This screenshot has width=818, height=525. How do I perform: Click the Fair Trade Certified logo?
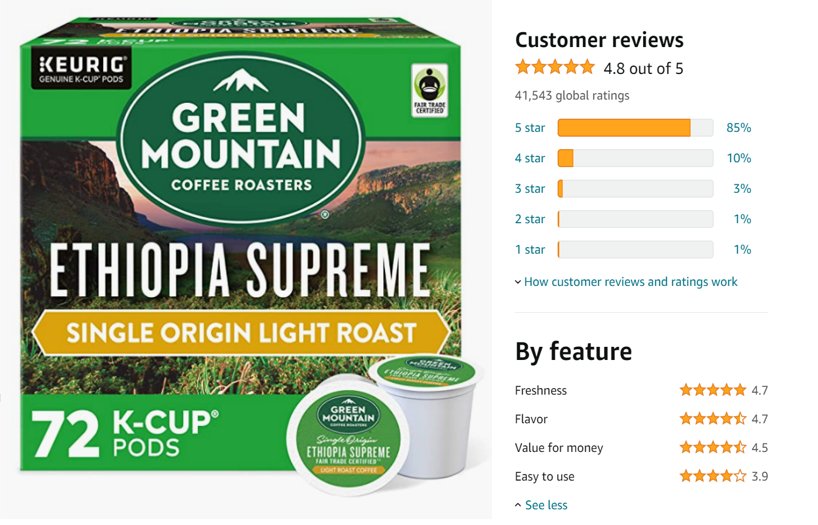[429, 90]
